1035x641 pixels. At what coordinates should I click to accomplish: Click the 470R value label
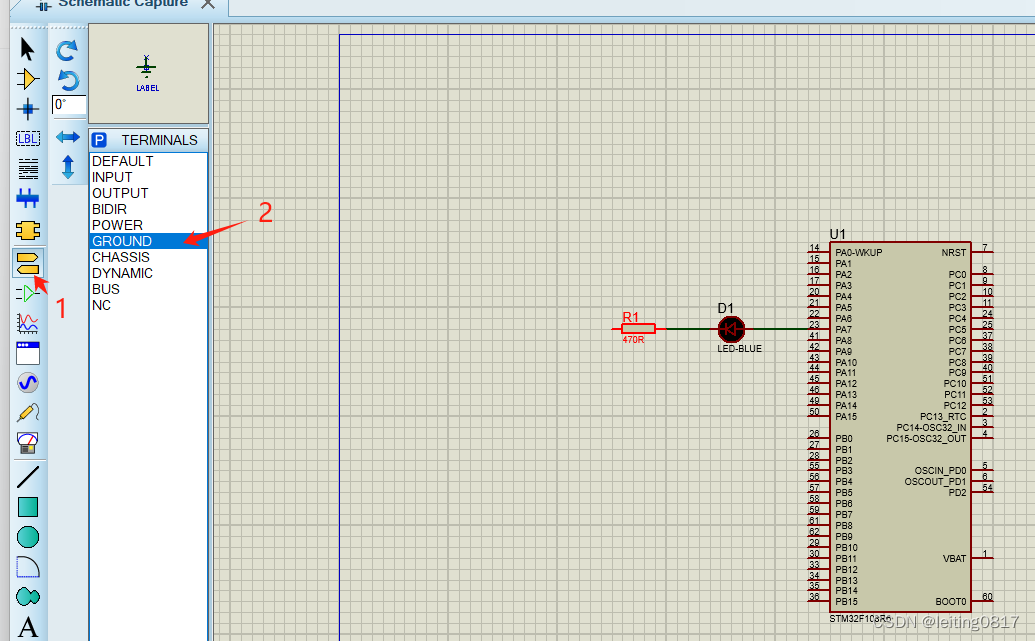[x=633, y=340]
